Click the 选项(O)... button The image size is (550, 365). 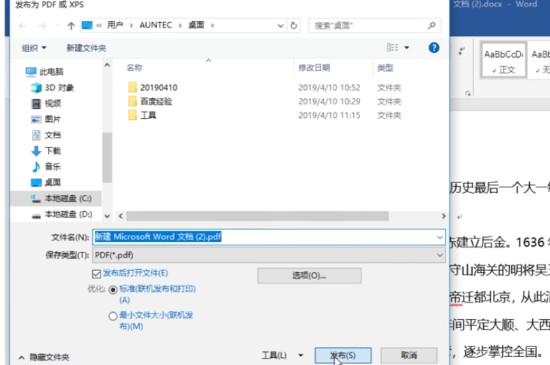(309, 276)
